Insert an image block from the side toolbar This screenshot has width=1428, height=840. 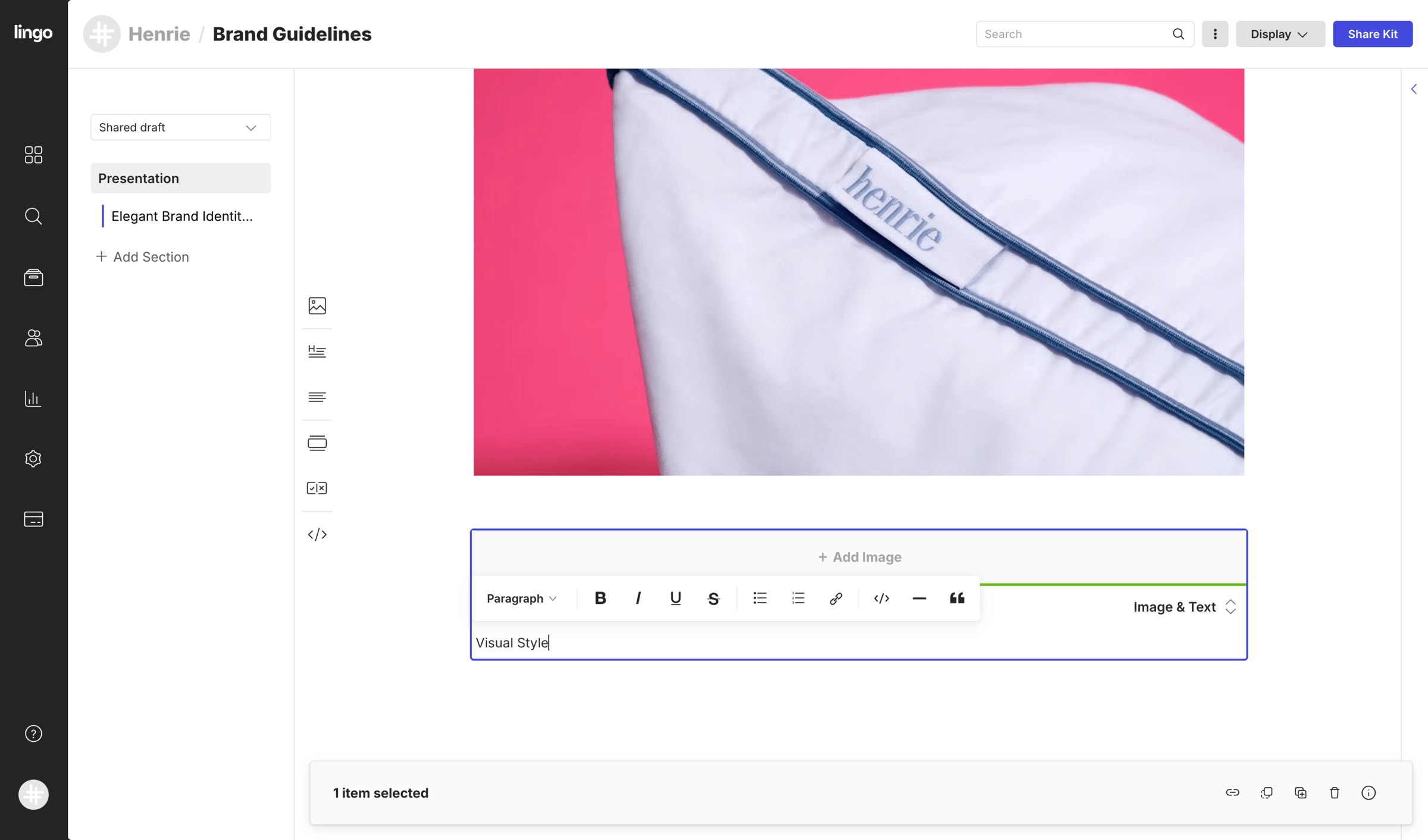coord(317,306)
